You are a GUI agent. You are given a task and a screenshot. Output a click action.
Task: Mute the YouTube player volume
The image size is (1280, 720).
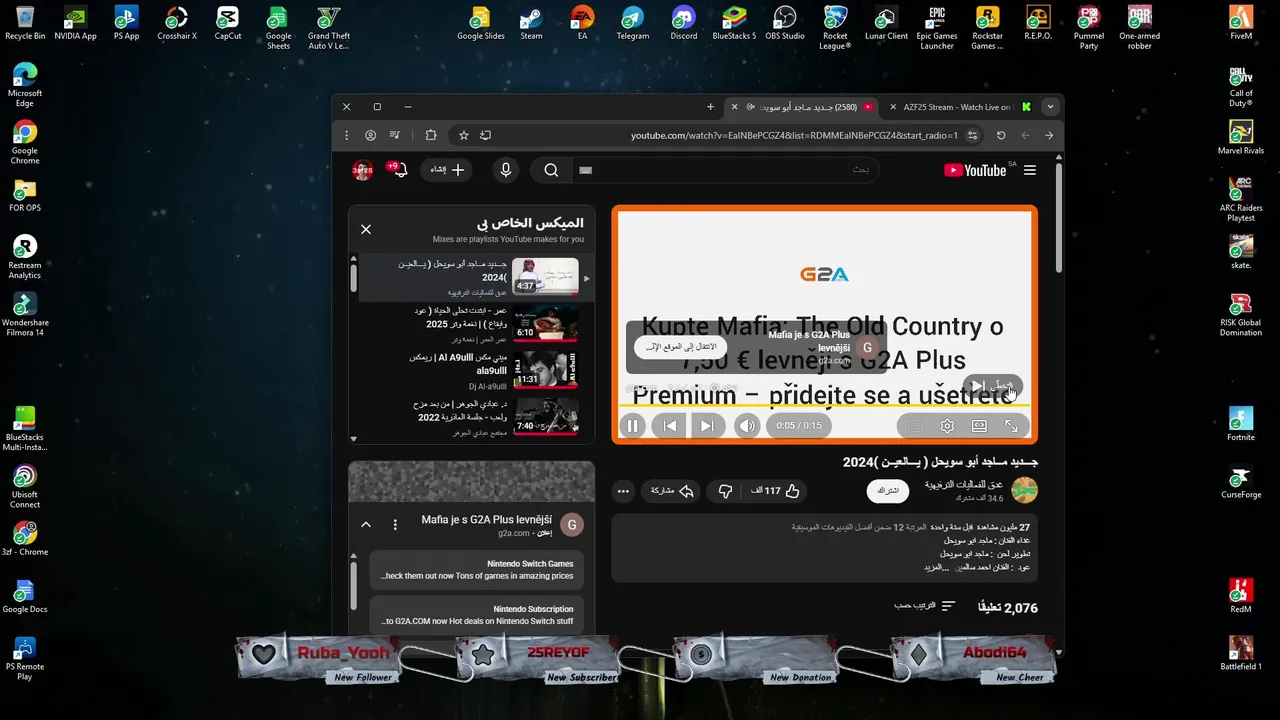coord(747,426)
